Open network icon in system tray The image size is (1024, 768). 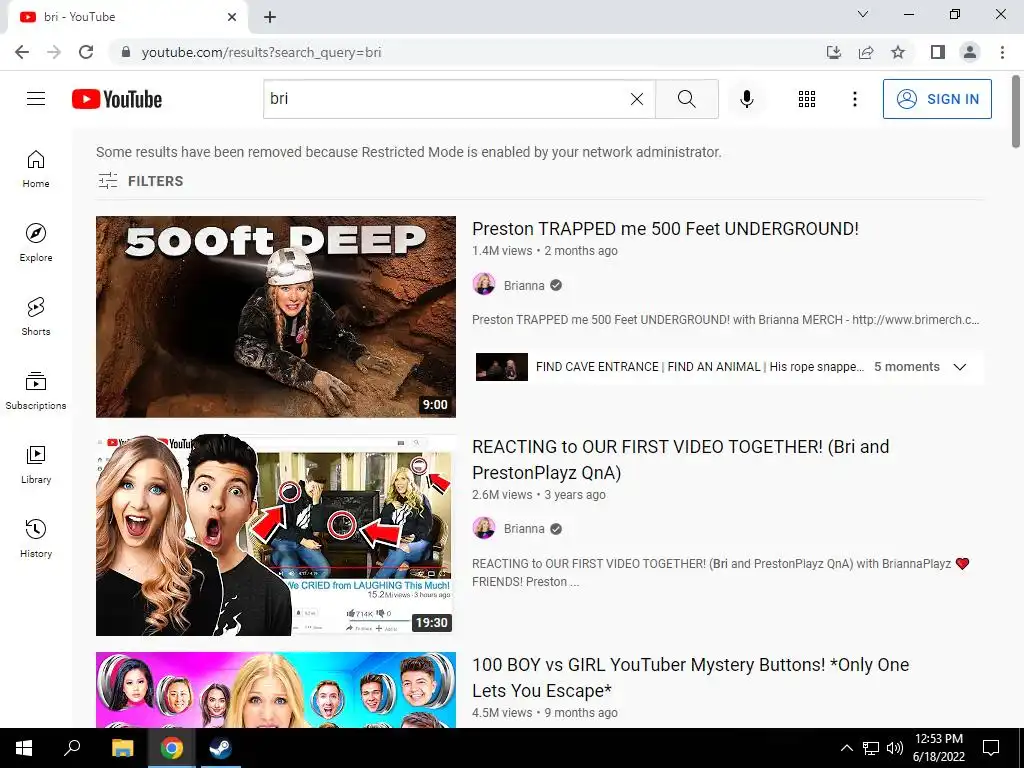871,748
